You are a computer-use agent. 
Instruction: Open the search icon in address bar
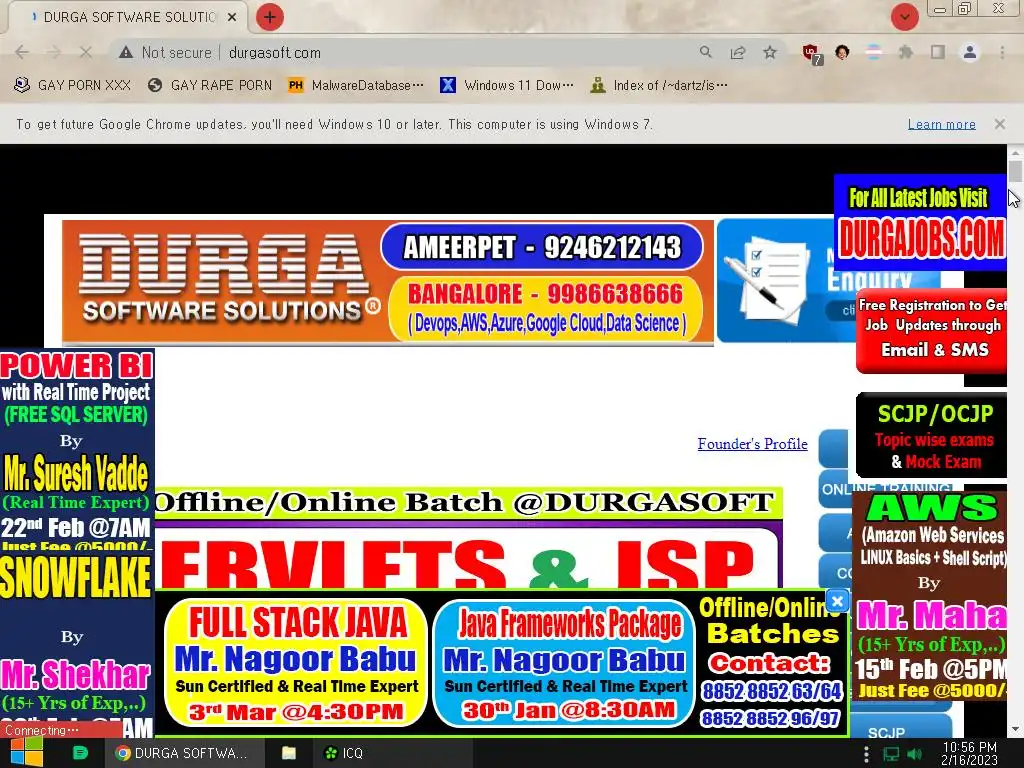tap(705, 52)
